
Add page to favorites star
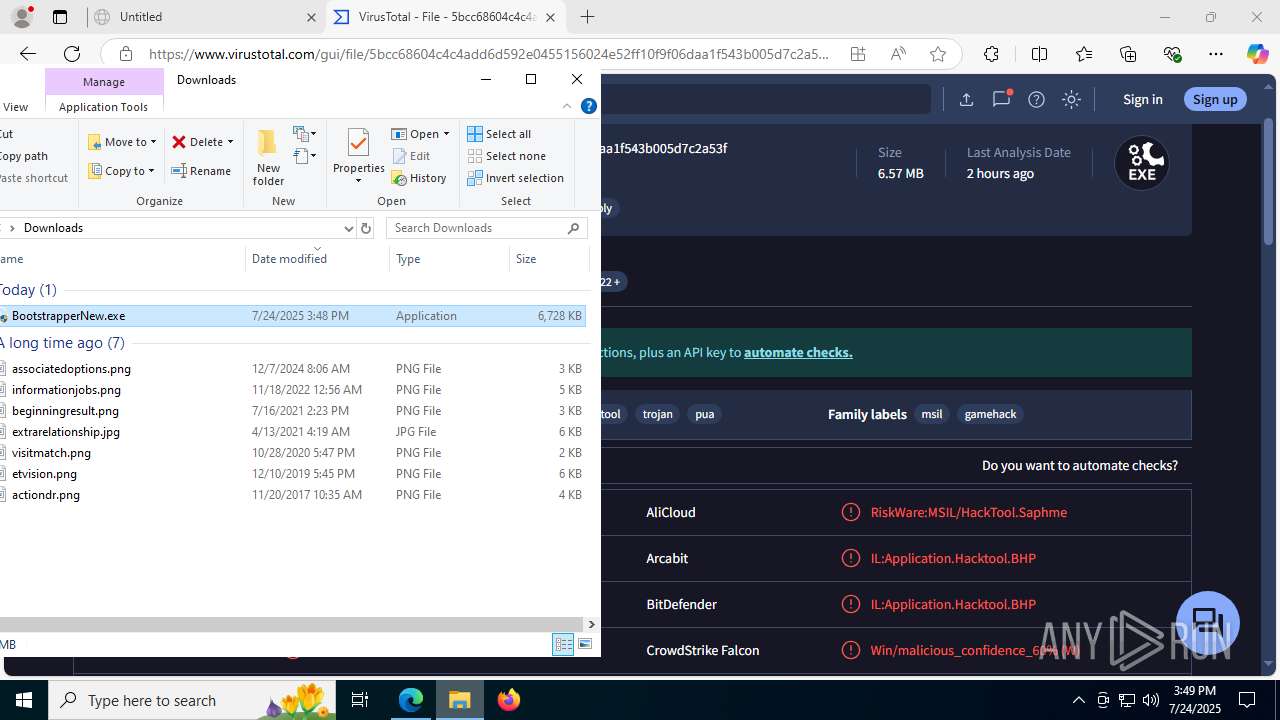pyautogui.click(x=937, y=54)
